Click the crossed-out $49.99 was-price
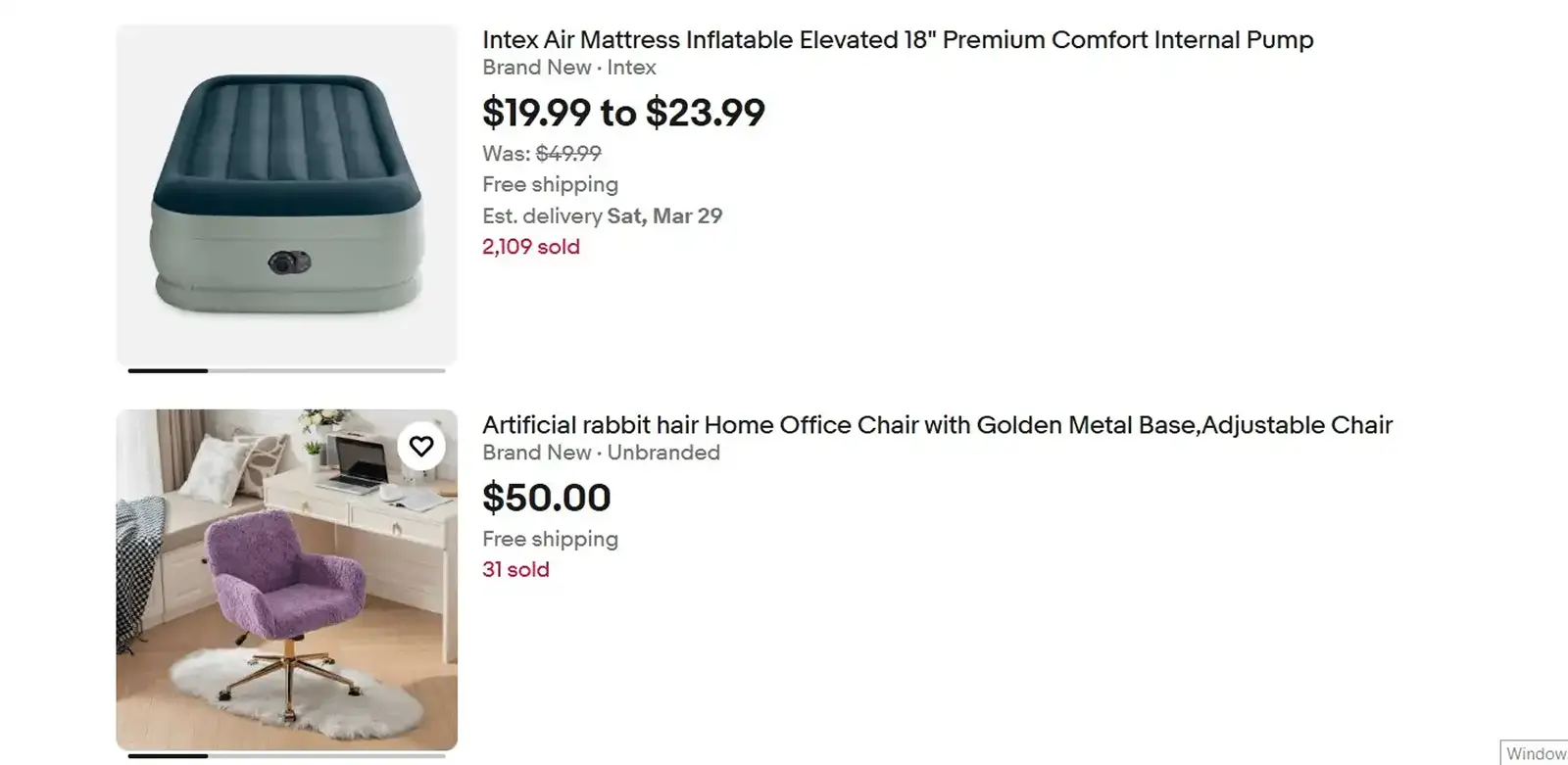This screenshot has height=765, width=1568. click(x=567, y=154)
